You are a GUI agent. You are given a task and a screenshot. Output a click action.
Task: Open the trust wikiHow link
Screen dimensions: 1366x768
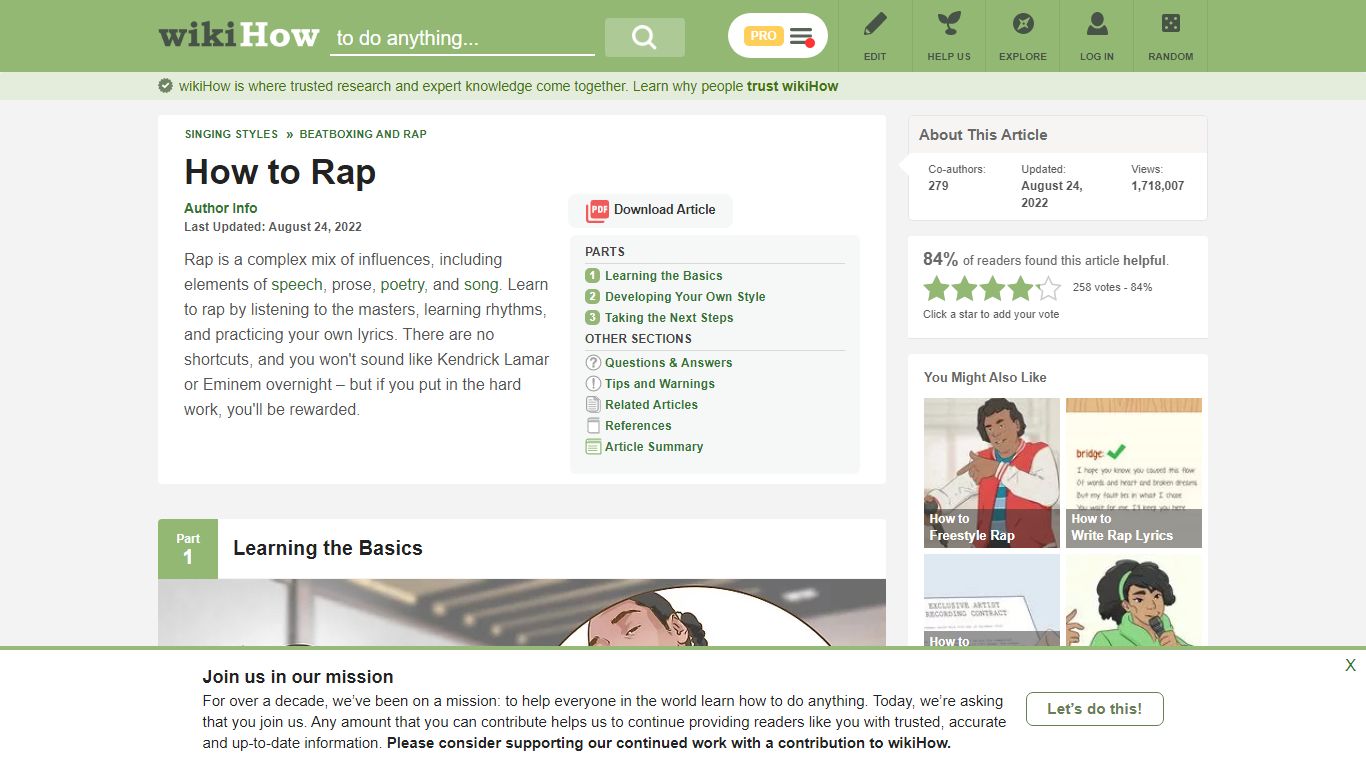[793, 86]
